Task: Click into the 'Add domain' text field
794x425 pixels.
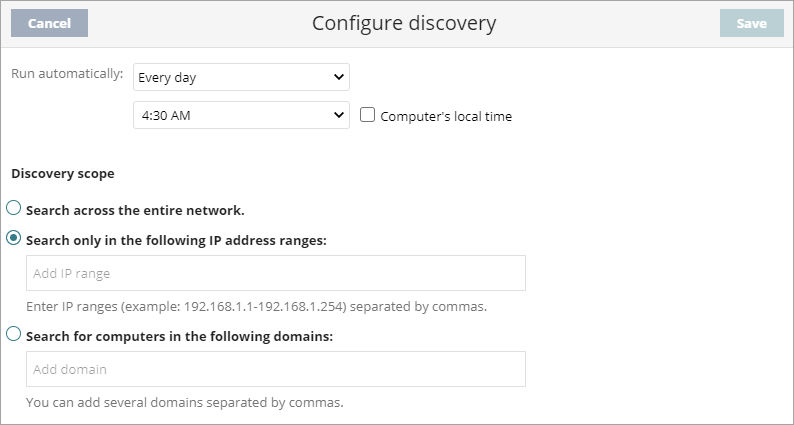Action: click(275, 369)
